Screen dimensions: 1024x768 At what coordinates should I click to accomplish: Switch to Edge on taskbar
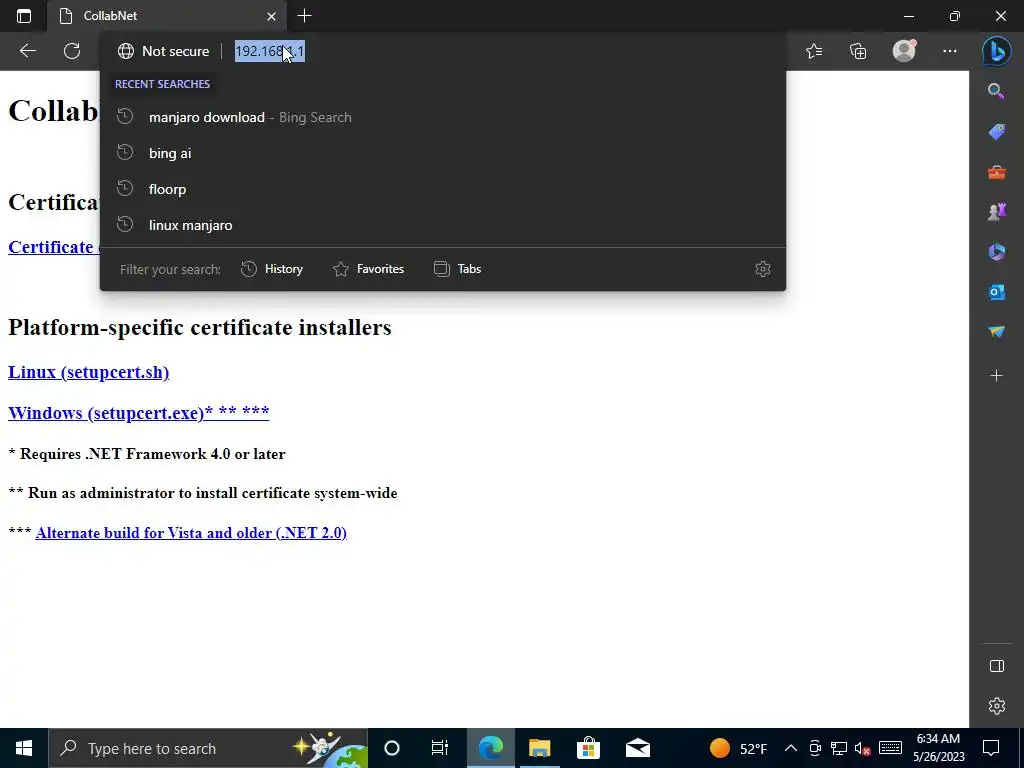pos(490,748)
